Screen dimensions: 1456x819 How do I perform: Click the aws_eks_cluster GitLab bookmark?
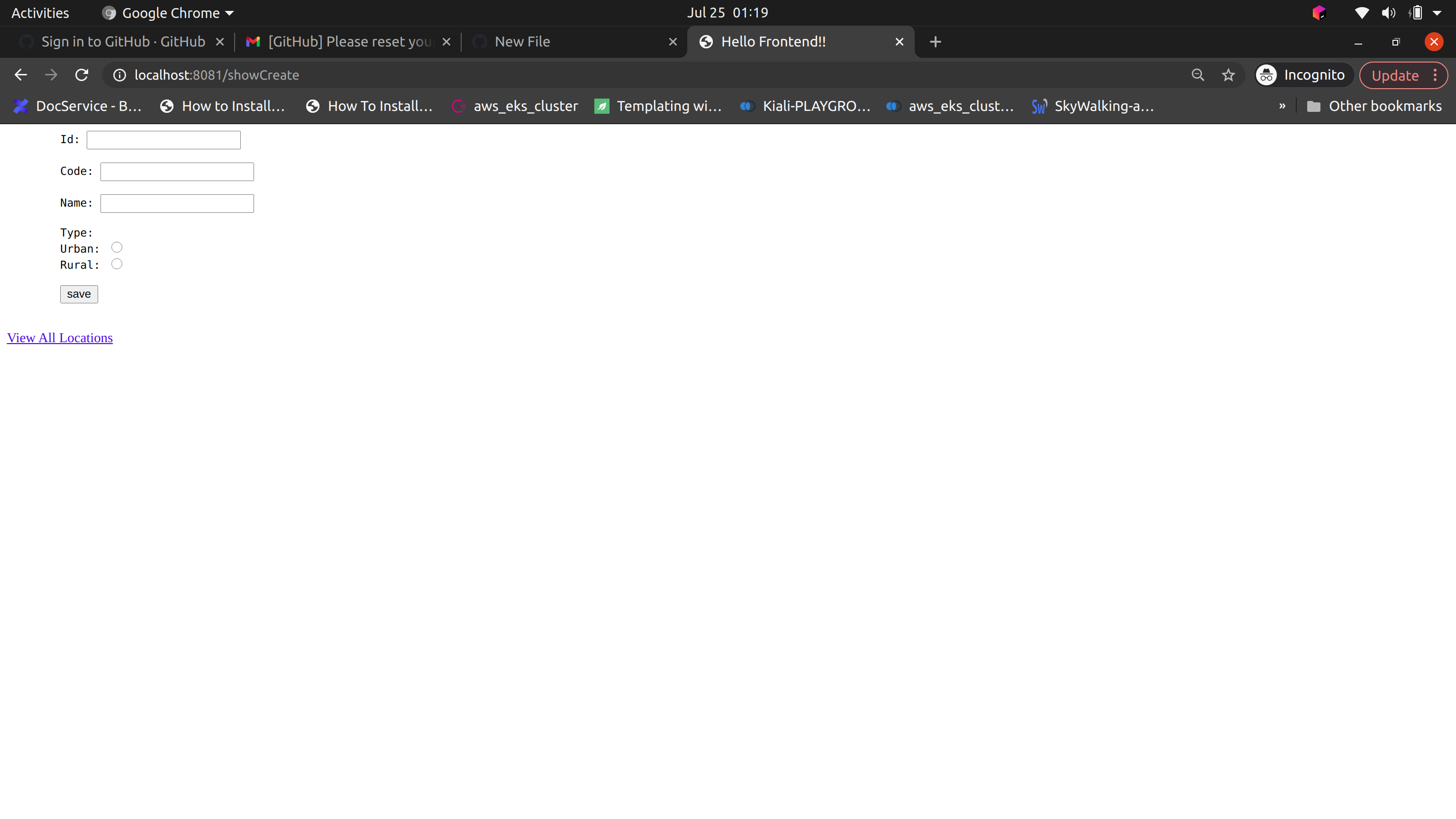(x=514, y=106)
